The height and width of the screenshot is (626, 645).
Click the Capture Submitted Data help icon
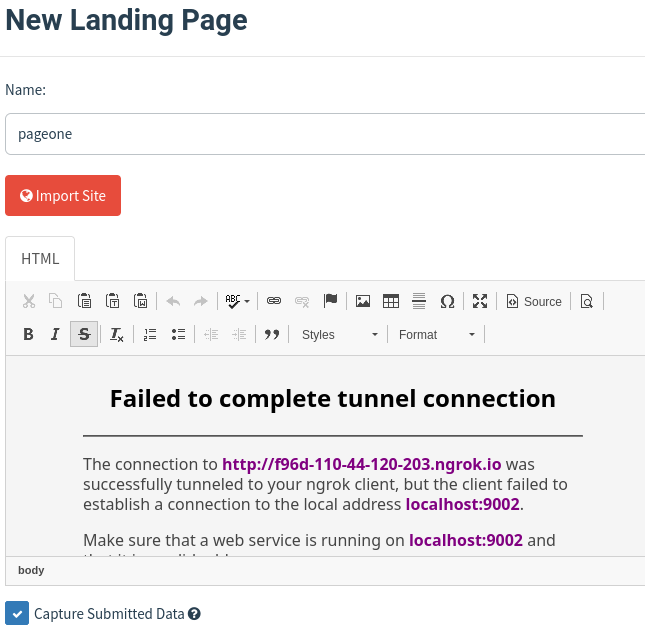[x=194, y=614]
